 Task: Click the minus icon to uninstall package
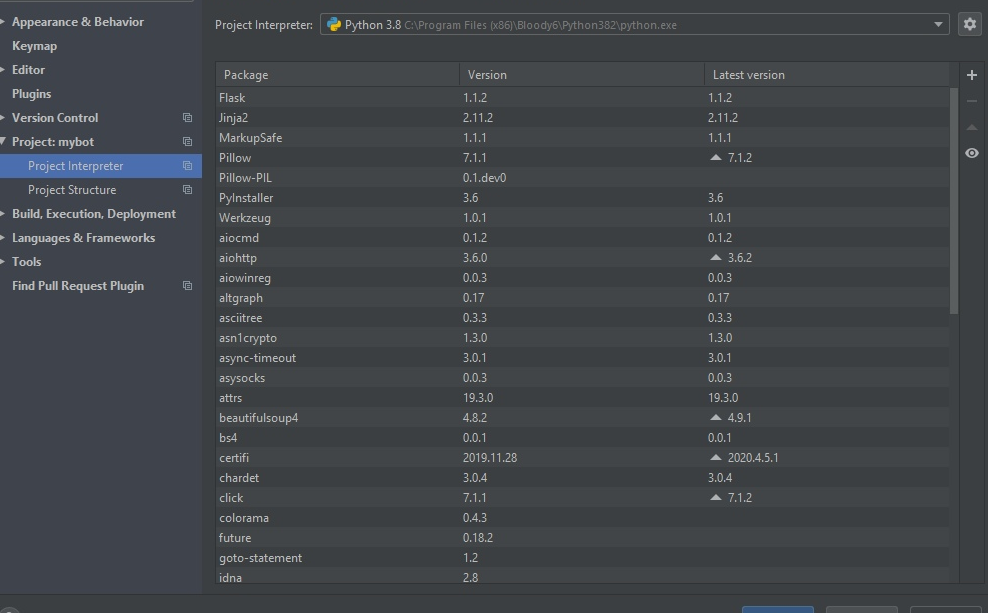pos(971,101)
